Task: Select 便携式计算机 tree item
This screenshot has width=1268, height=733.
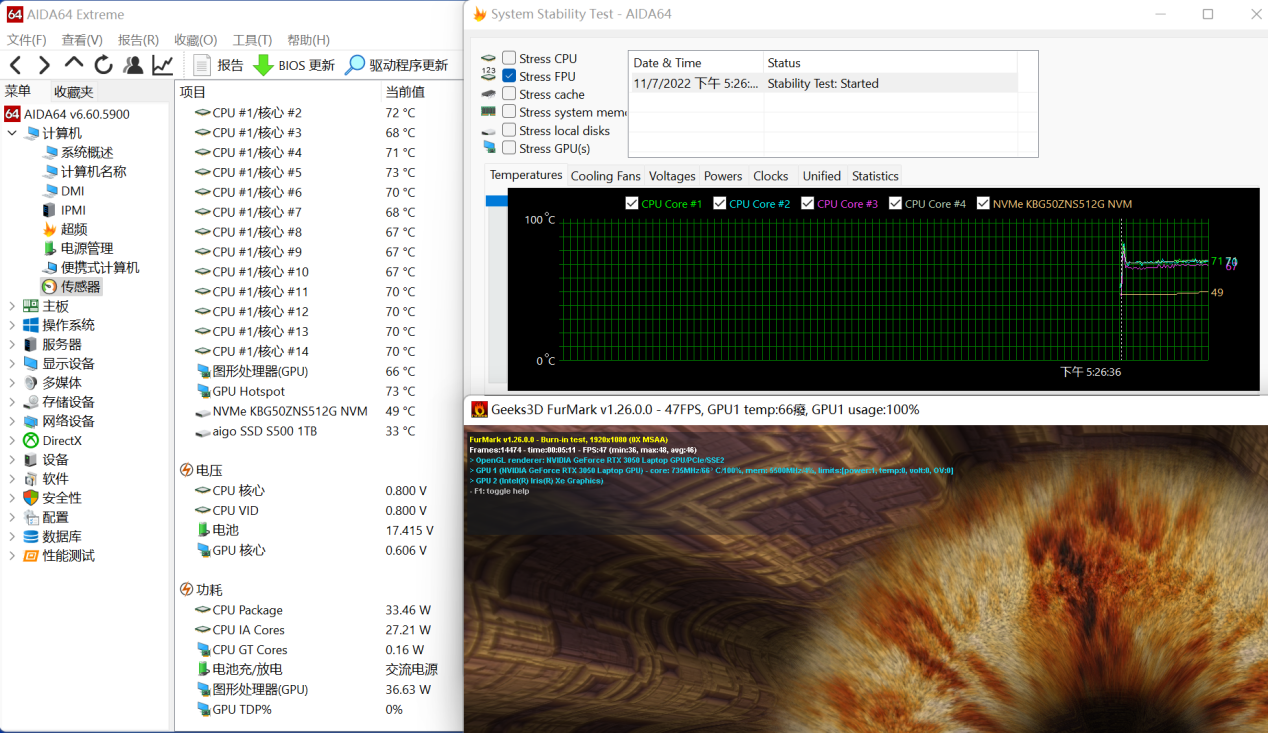Action: click(91, 268)
